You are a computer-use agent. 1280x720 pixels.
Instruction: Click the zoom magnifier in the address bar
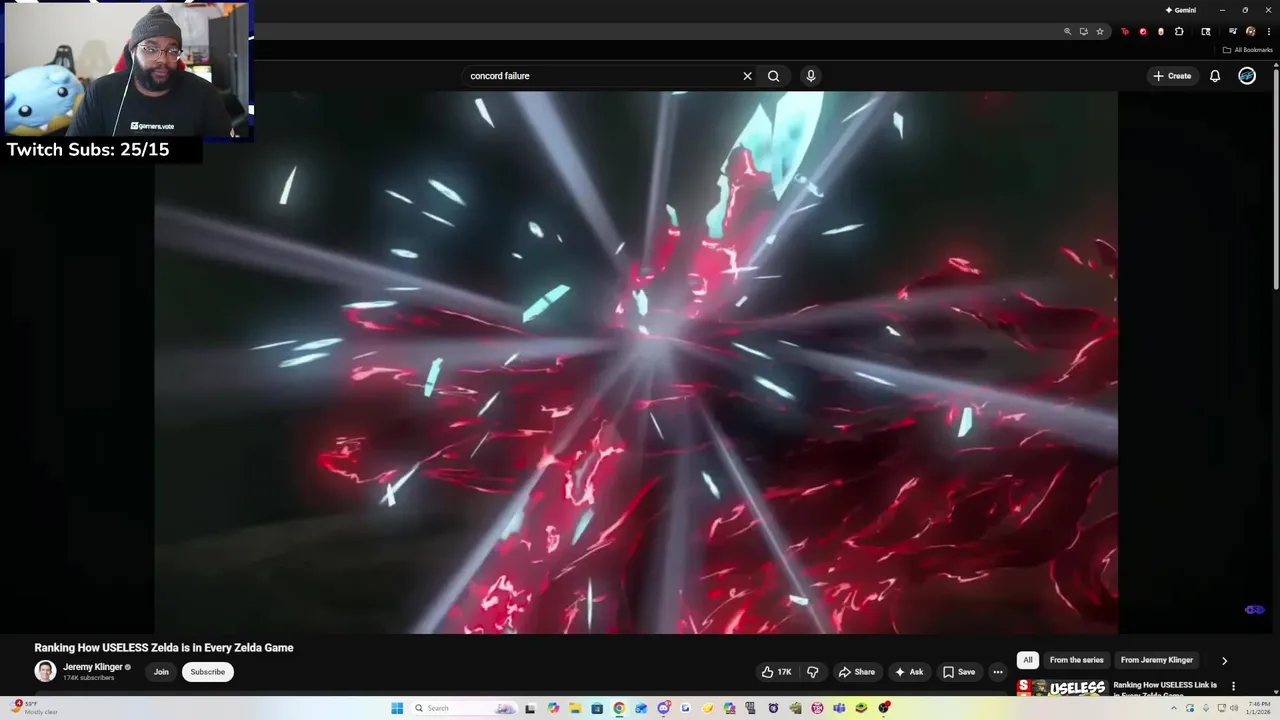1068,31
